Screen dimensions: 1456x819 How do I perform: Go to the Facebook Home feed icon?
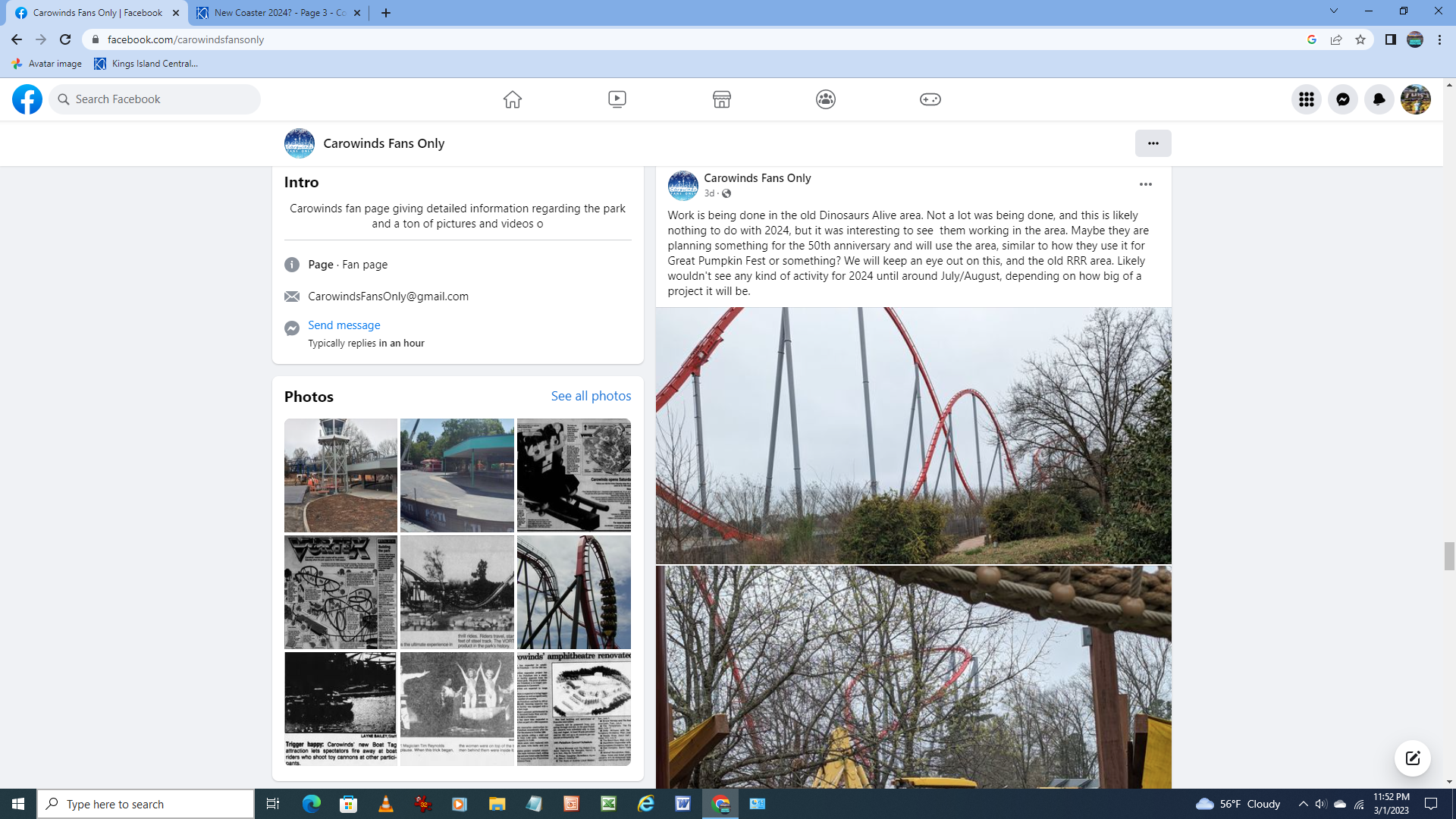coord(513,99)
